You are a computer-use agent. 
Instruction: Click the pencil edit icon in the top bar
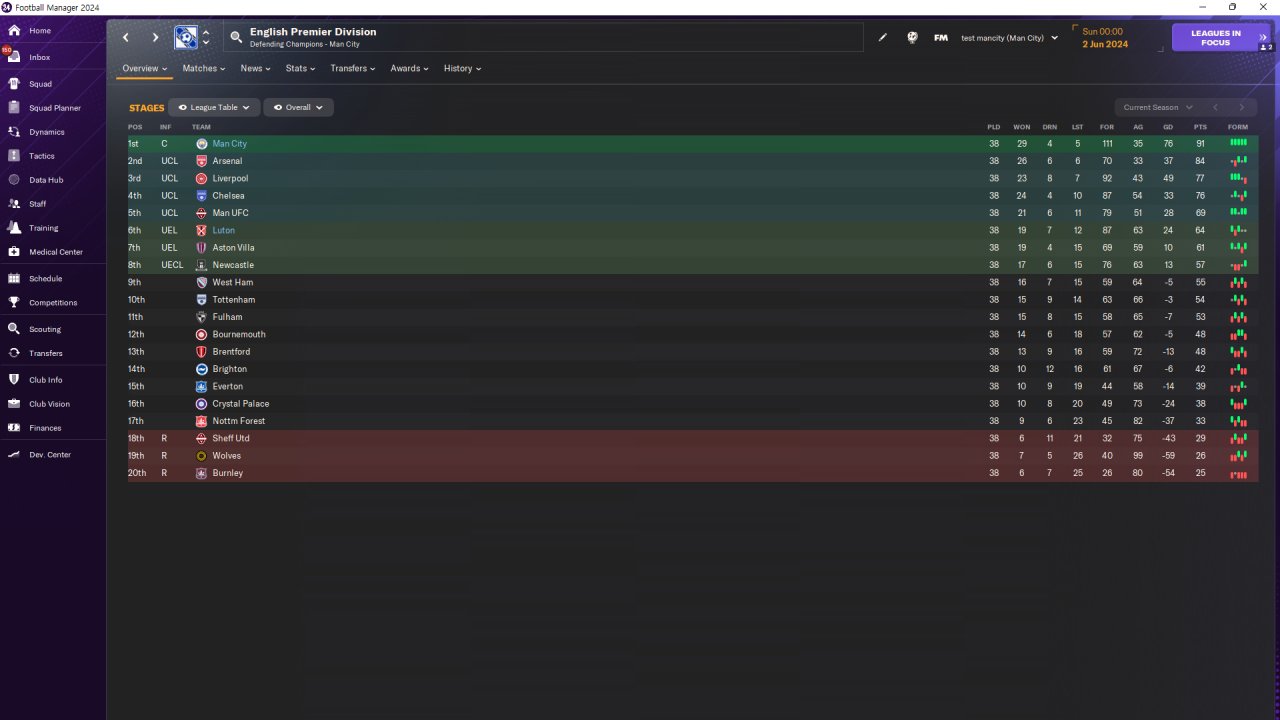(x=883, y=38)
